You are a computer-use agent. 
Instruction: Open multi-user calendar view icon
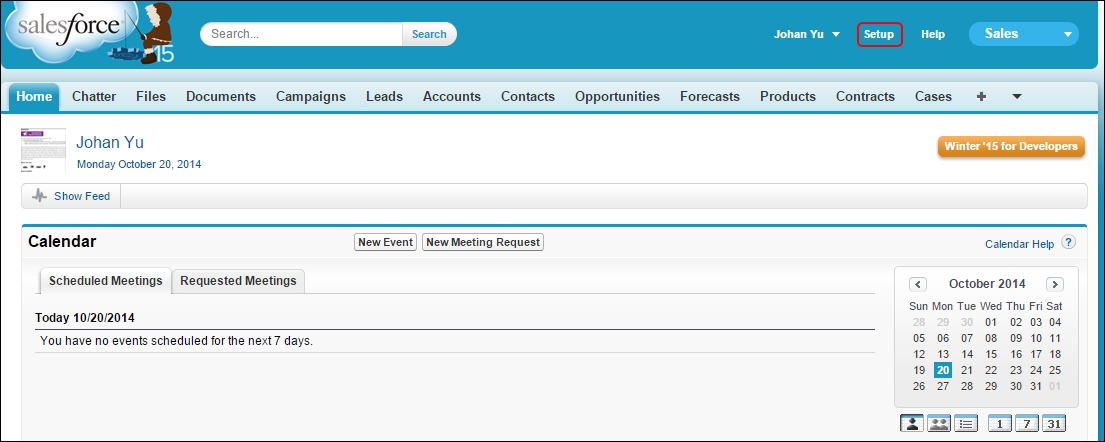coord(939,423)
